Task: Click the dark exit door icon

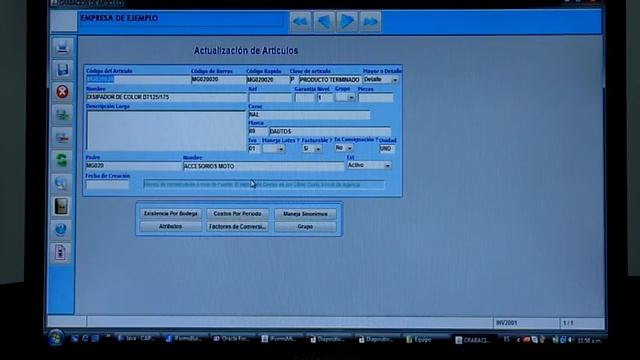Action: [61, 207]
